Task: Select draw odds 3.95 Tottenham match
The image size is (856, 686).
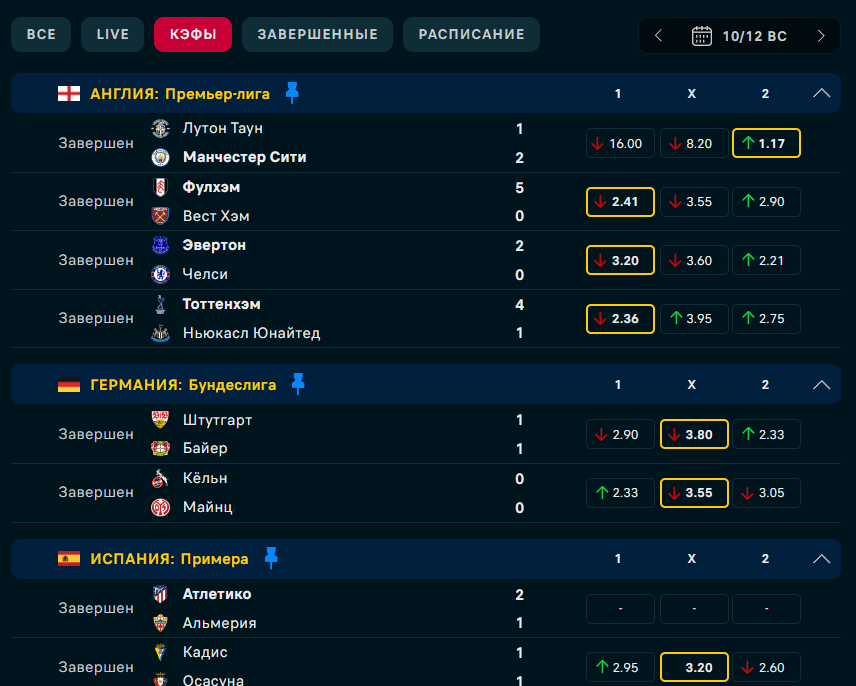Action: pos(694,319)
